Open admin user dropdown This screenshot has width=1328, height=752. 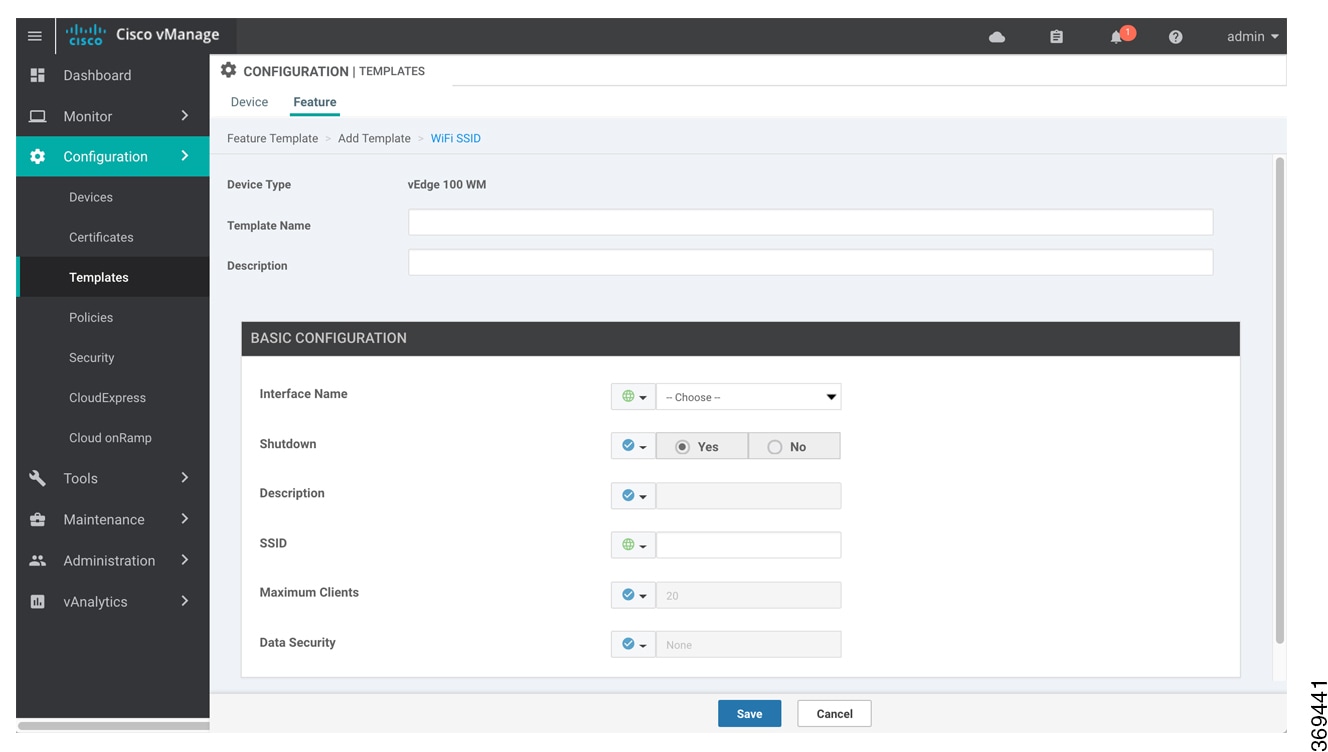(x=1252, y=37)
